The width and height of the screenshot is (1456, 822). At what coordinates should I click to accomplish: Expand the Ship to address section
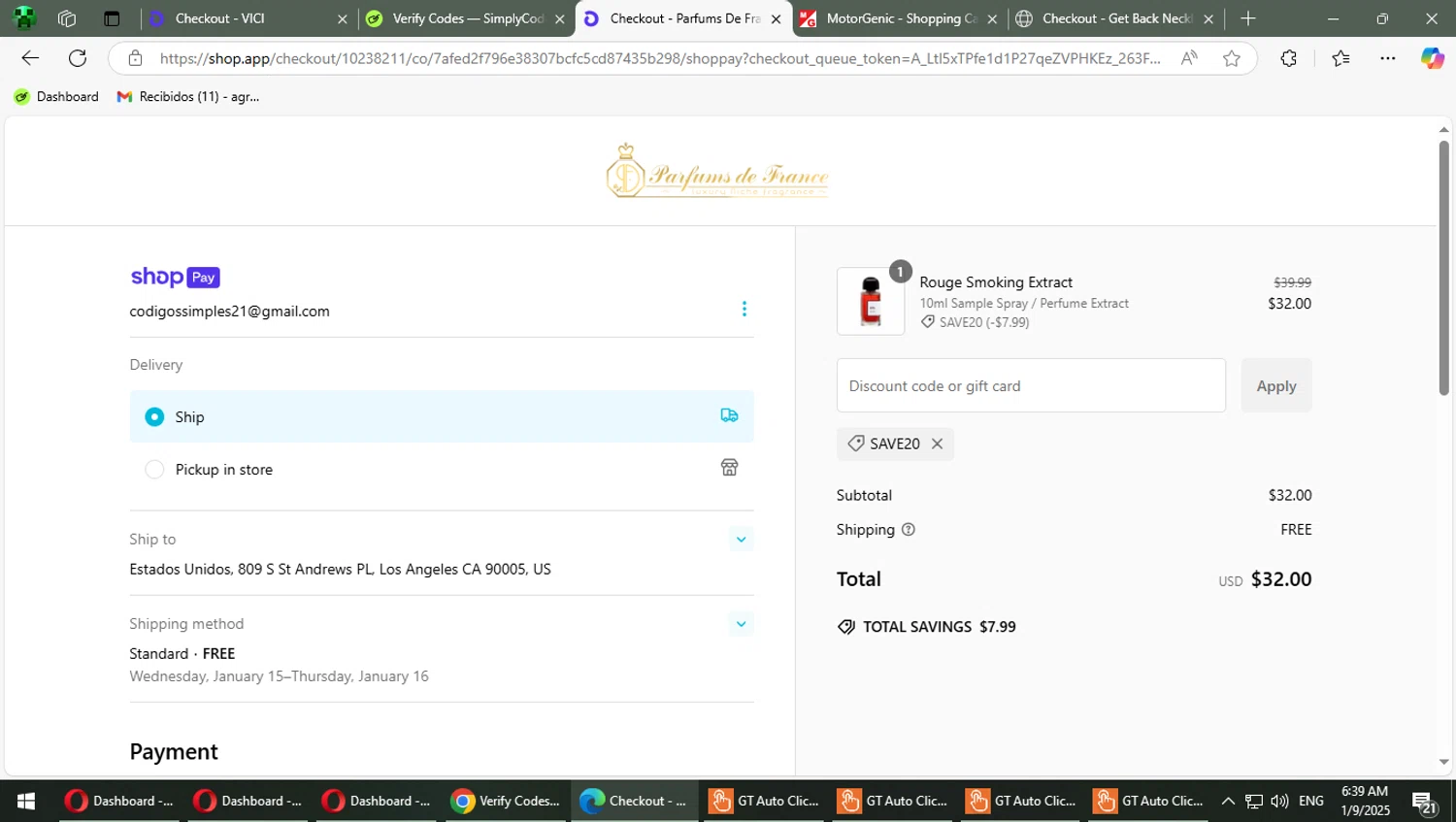click(x=741, y=540)
